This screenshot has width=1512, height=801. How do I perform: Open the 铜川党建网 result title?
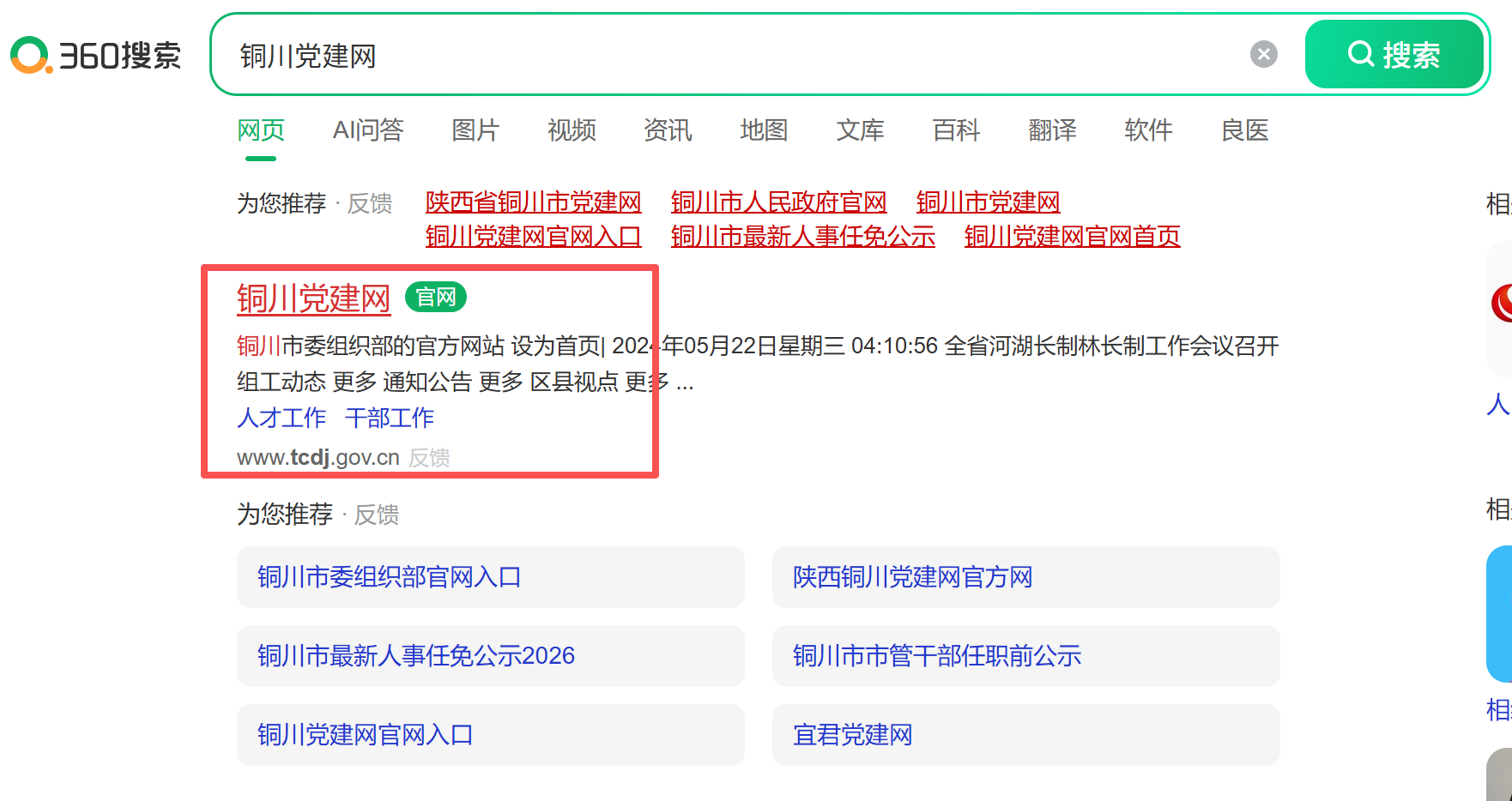pos(314,298)
